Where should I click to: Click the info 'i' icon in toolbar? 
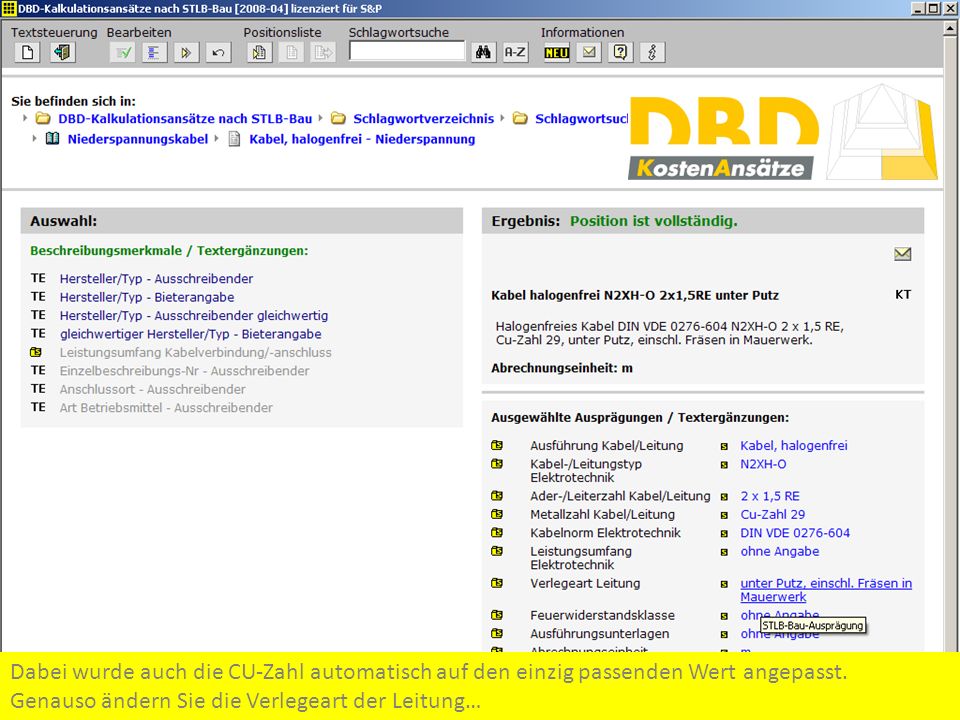point(652,53)
